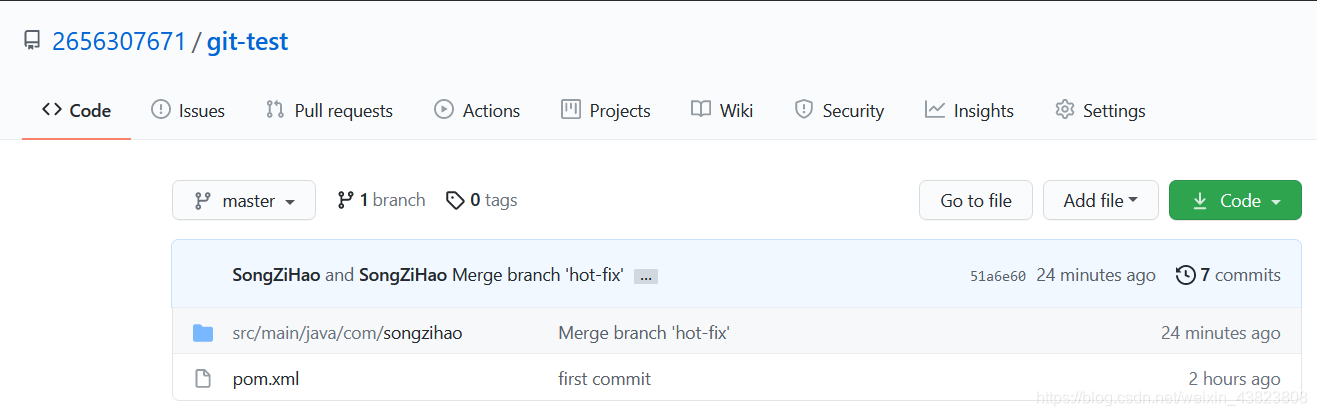Viewport: 1317px width, 416px height.
Task: Click the download icon in Code button
Action: (x=1200, y=201)
